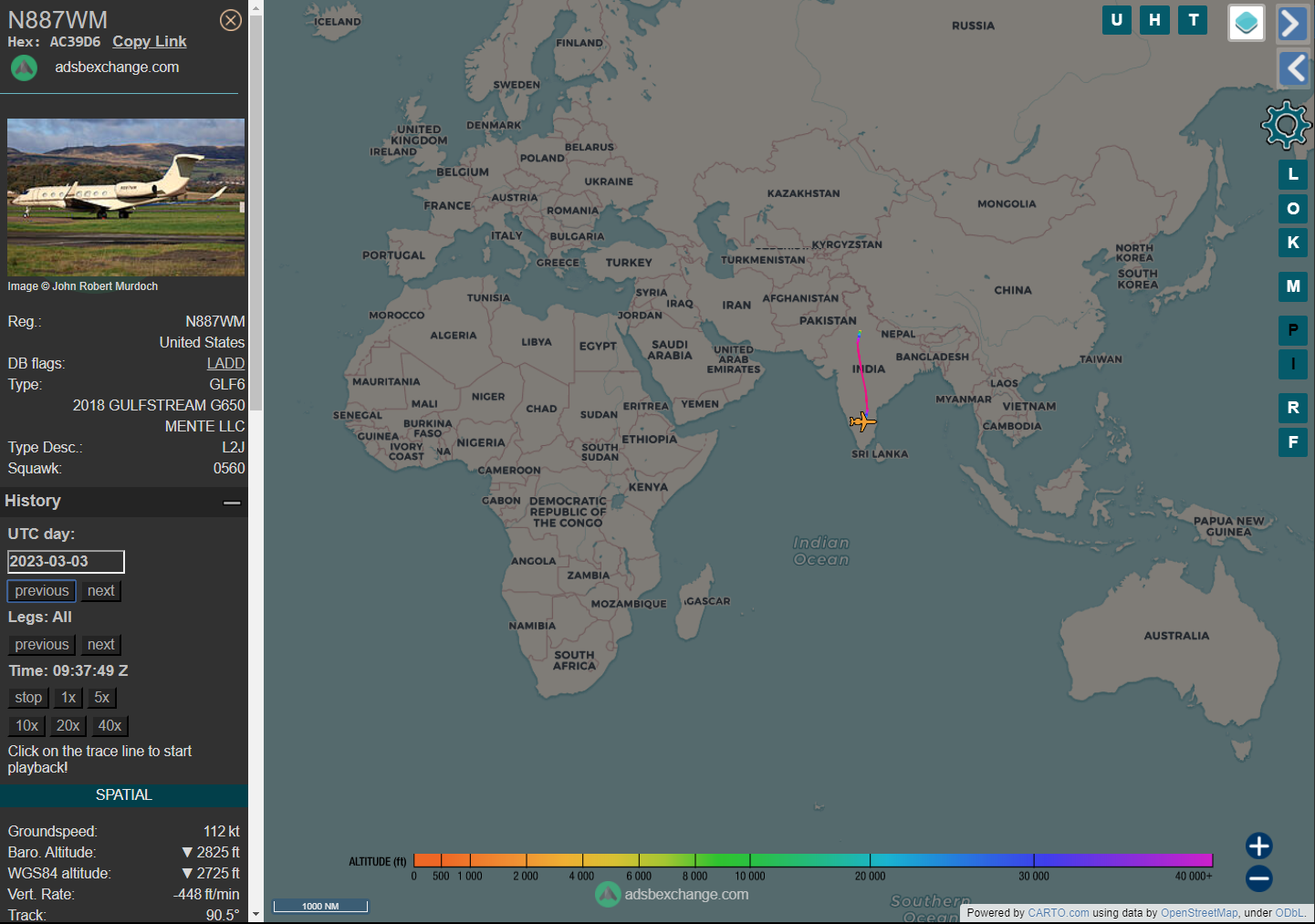Viewport: 1315px width, 924px height.
Task: Collapse the History section
Action: pos(232,502)
